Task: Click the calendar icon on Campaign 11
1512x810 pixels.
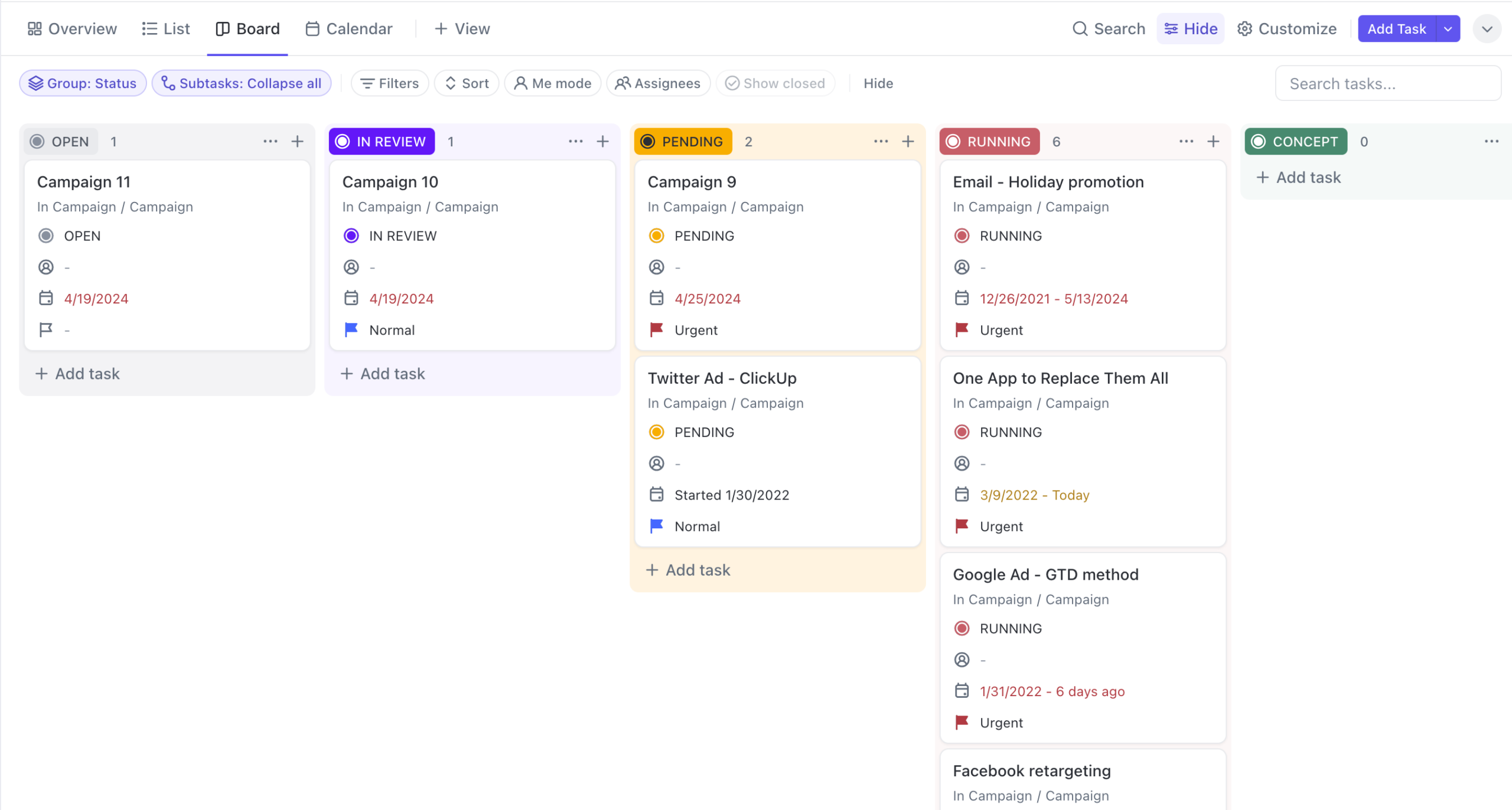Action: click(x=46, y=298)
